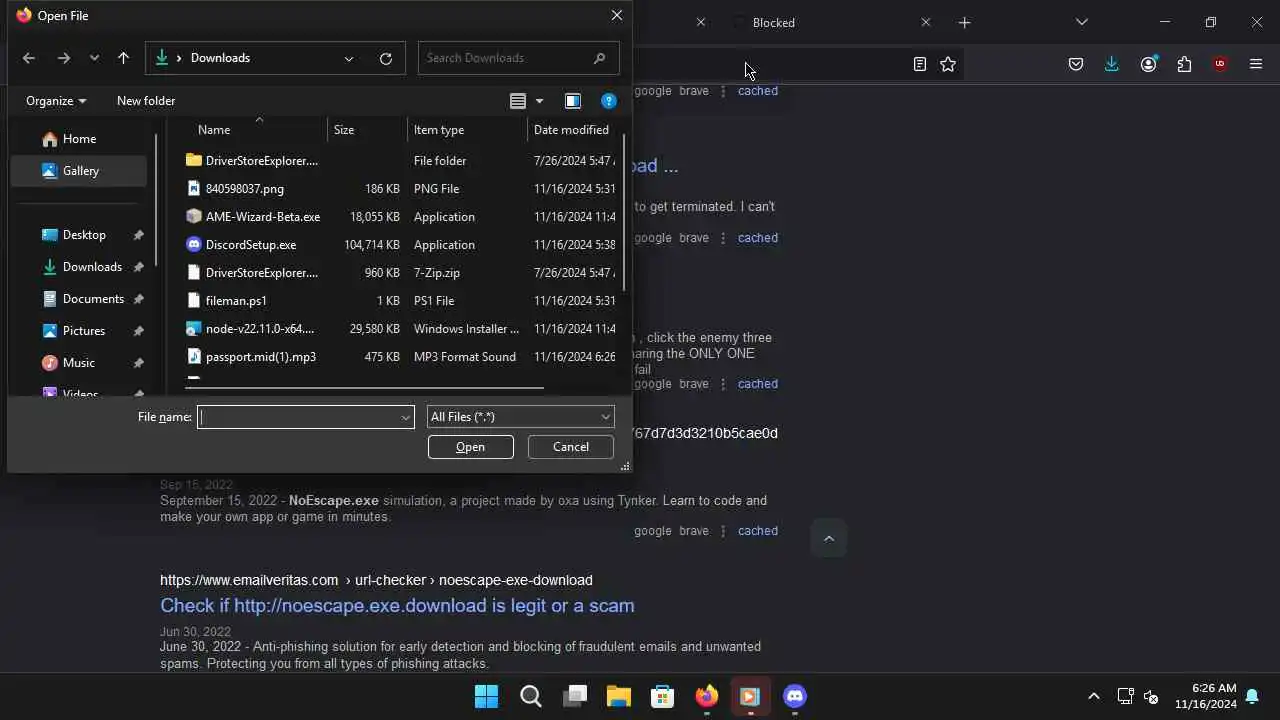Select Gallery in navigation pane
Image resolution: width=1280 pixels, height=720 pixels.
coord(78,171)
